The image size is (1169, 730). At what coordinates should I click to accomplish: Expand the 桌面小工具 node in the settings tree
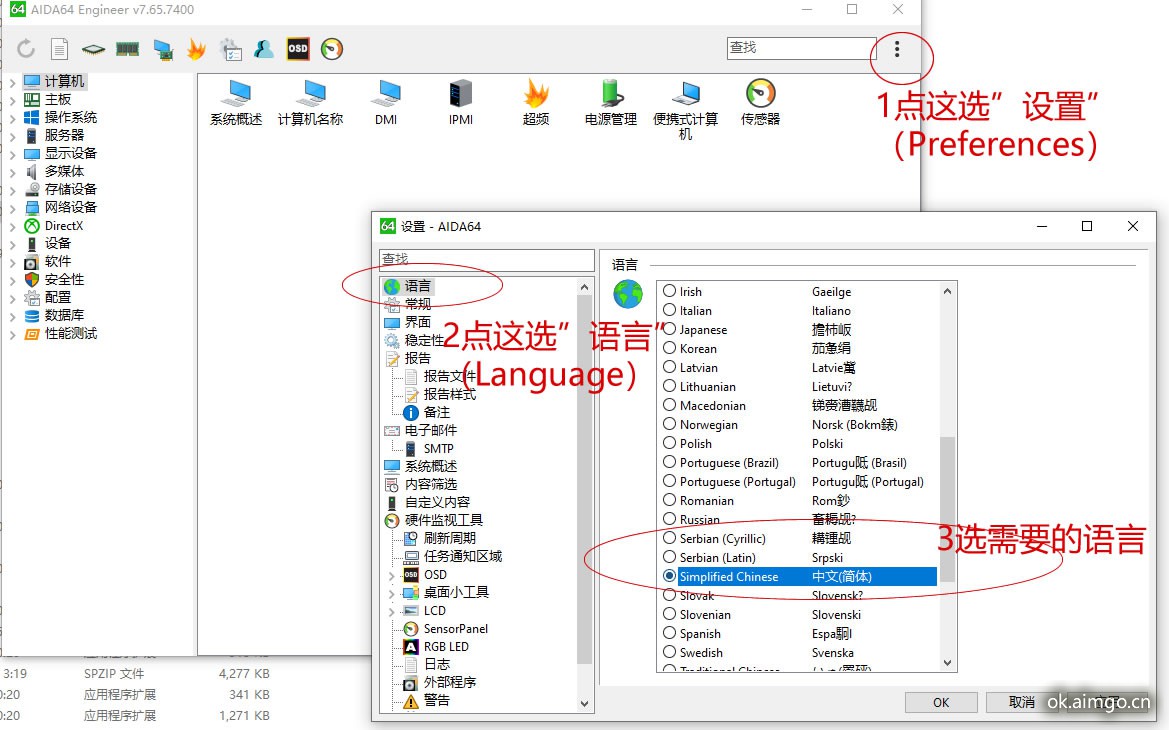(x=391, y=593)
